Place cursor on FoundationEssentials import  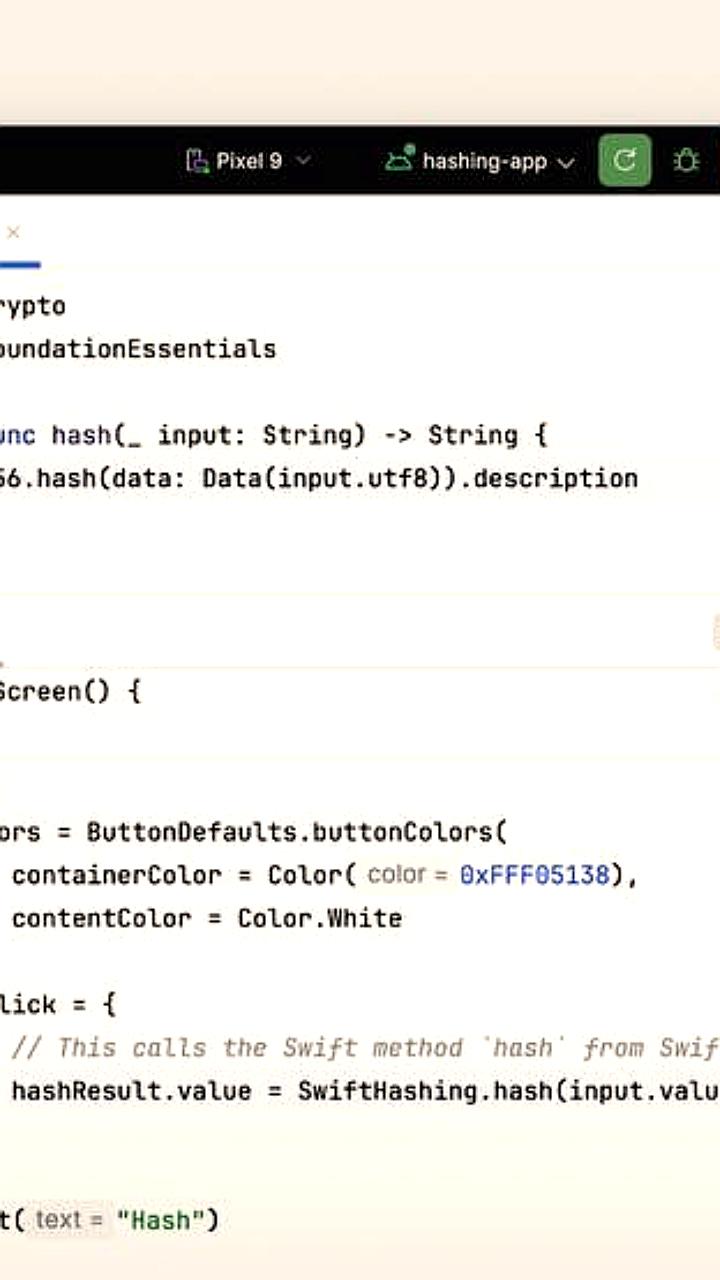138,349
